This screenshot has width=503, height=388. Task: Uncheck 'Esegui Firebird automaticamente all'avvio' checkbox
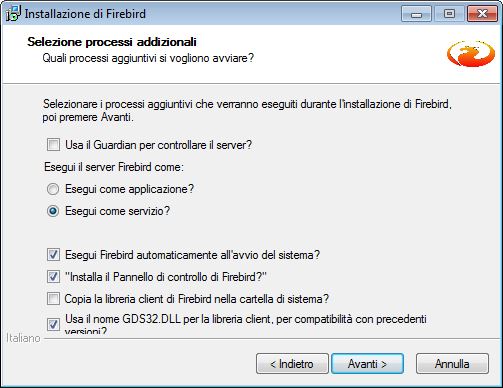pyautogui.click(x=53, y=255)
